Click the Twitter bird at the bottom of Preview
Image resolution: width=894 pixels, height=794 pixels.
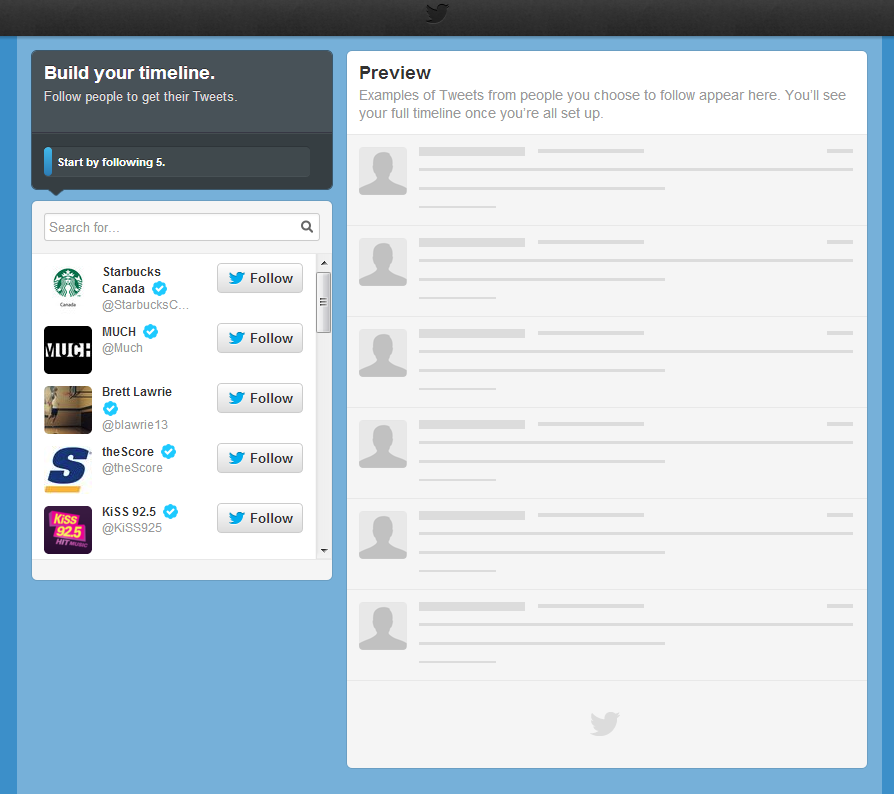(x=604, y=723)
